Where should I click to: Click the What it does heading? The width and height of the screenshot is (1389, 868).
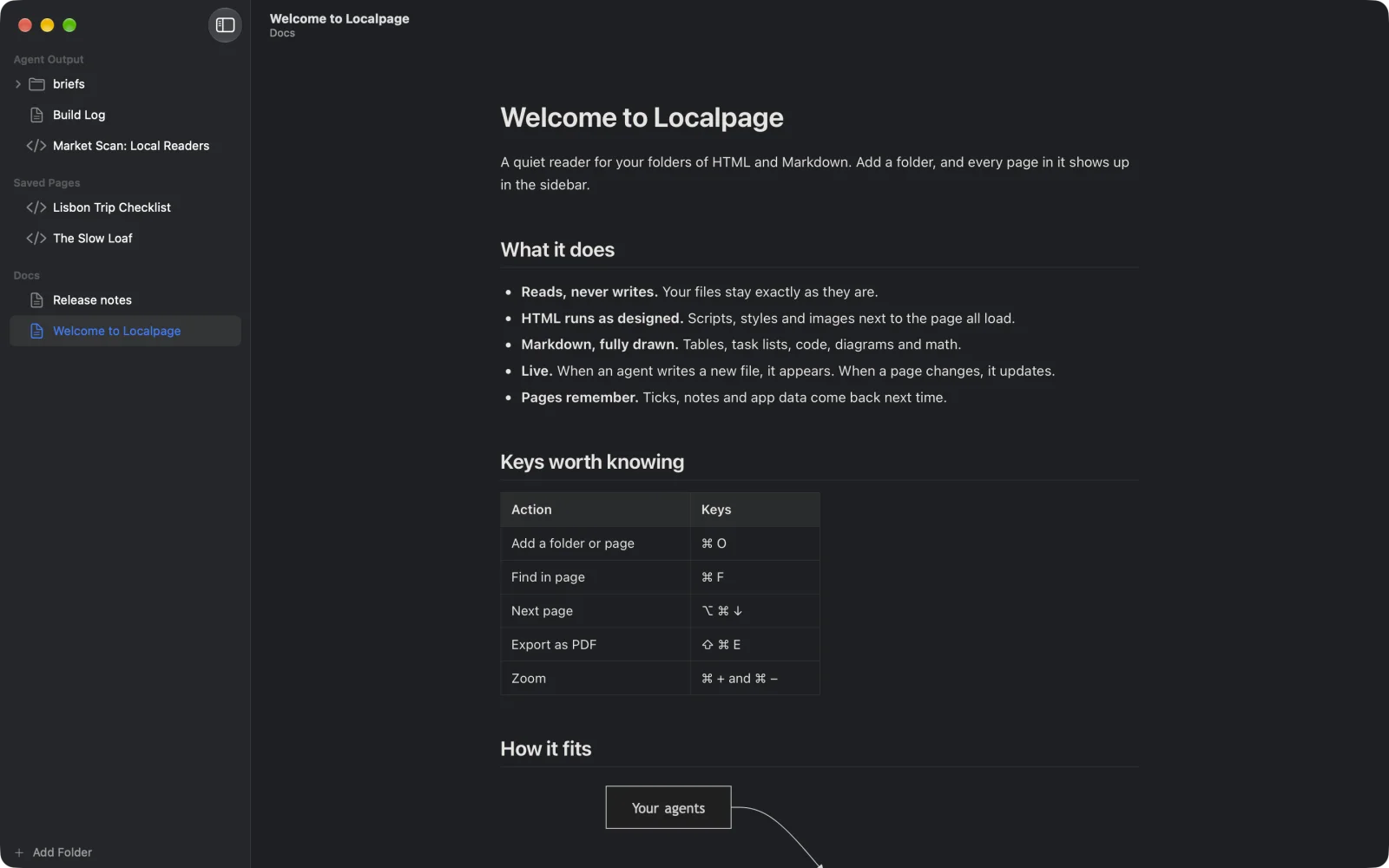pos(557,250)
